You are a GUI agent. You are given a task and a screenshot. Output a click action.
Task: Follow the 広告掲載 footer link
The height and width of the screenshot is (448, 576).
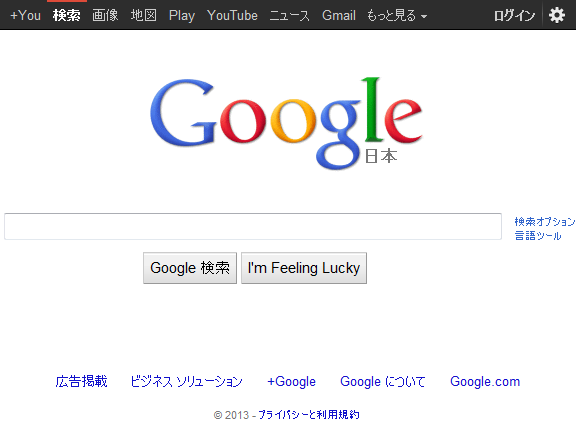pyautogui.click(x=81, y=381)
